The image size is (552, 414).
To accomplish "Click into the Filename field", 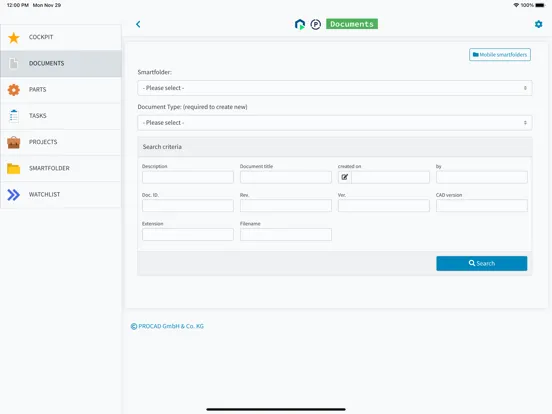I will [x=286, y=234].
